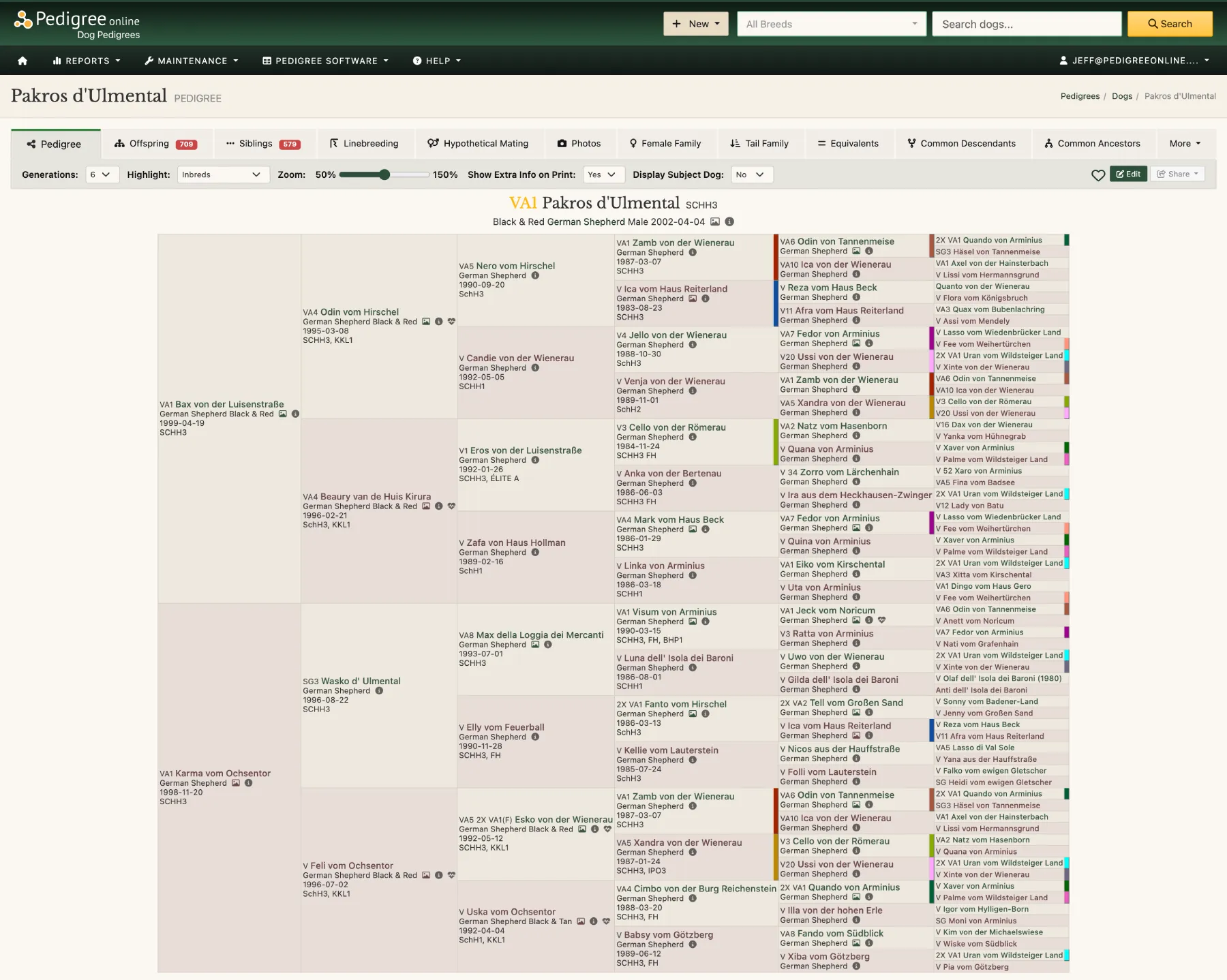Expand the More tab menu
Image resolution: width=1227 pixels, height=980 pixels.
tap(1185, 144)
